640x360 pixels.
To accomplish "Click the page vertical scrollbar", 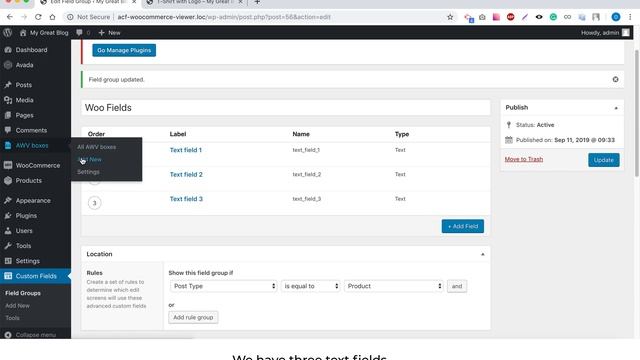I will tap(636, 113).
